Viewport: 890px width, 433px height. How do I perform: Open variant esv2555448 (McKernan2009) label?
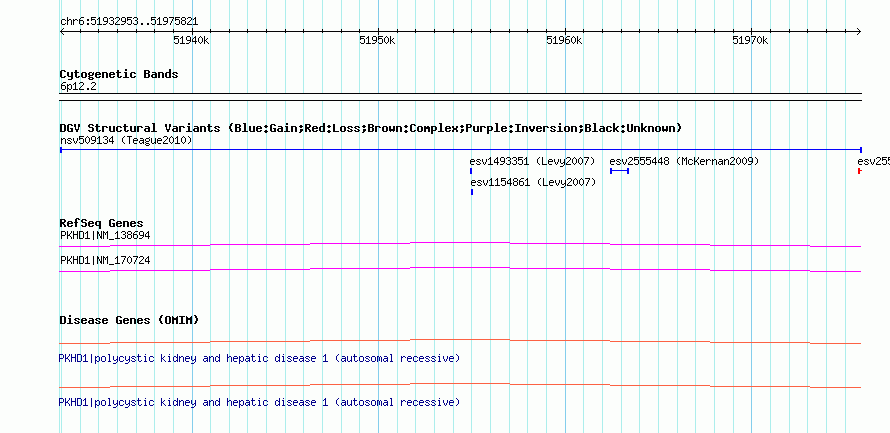(x=684, y=162)
